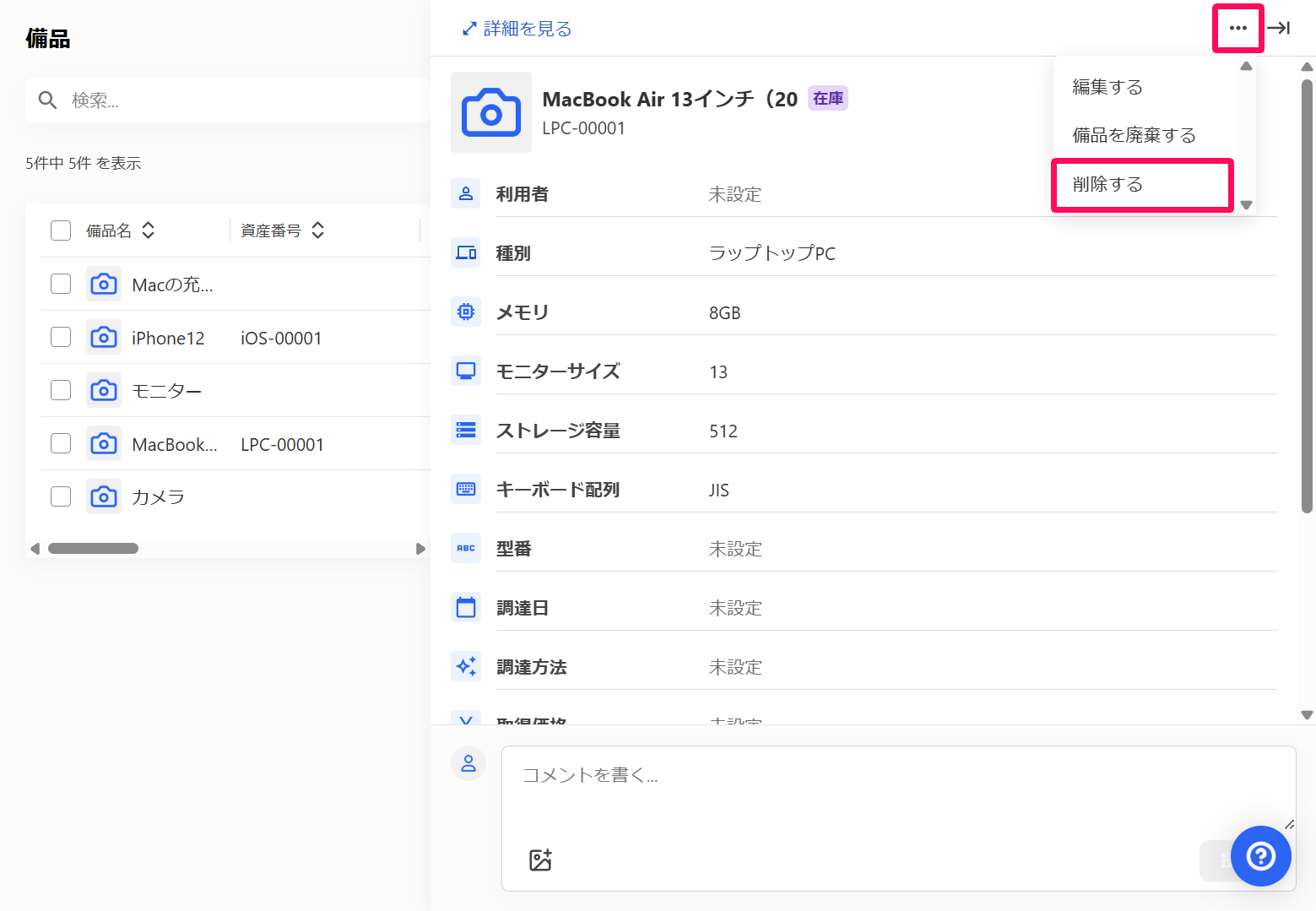Viewport: 1316px width, 911px height.
Task: Click the table scroll-left arrow
Action: pyautogui.click(x=35, y=549)
